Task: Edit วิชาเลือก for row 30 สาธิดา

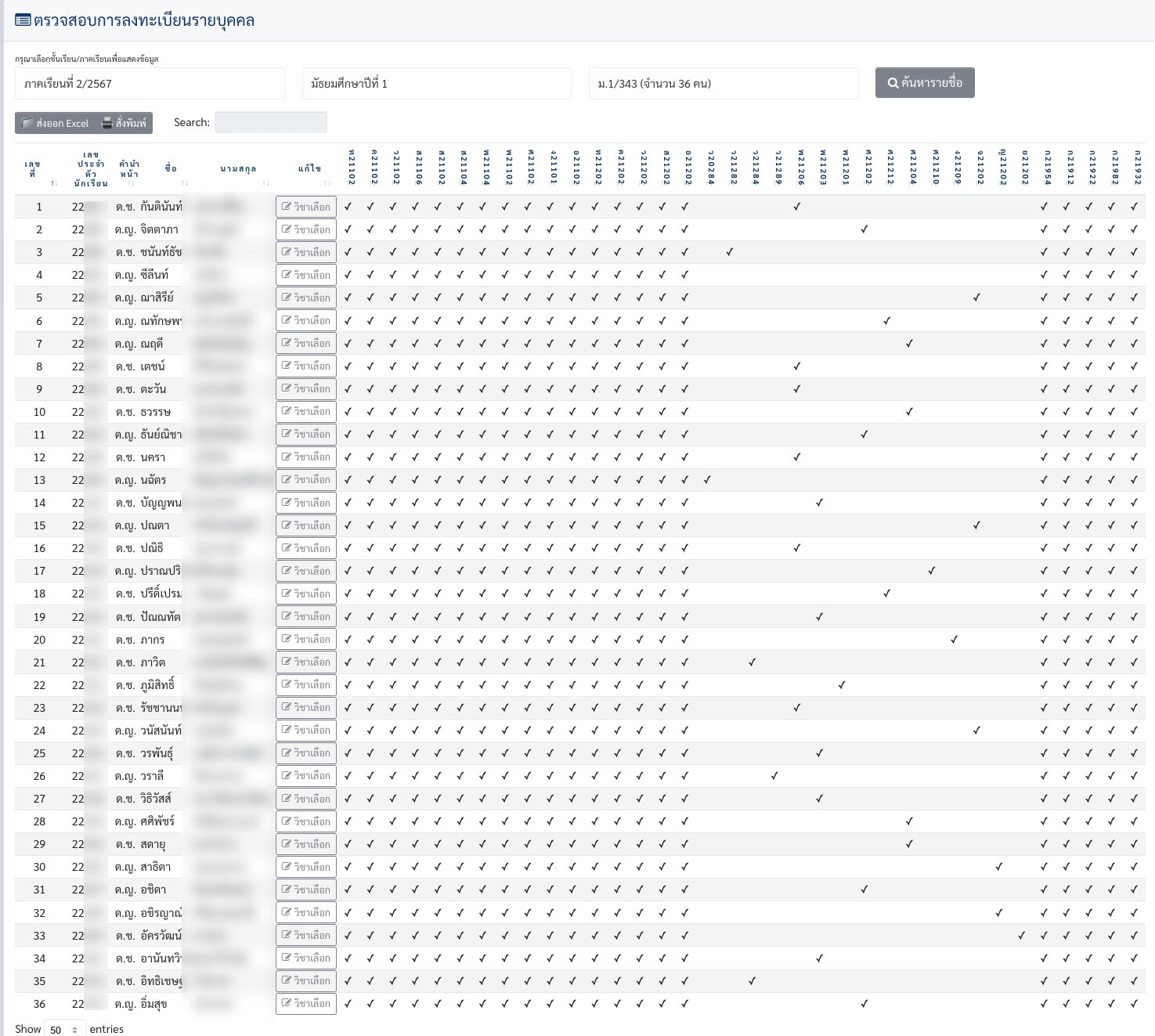Action: click(306, 867)
